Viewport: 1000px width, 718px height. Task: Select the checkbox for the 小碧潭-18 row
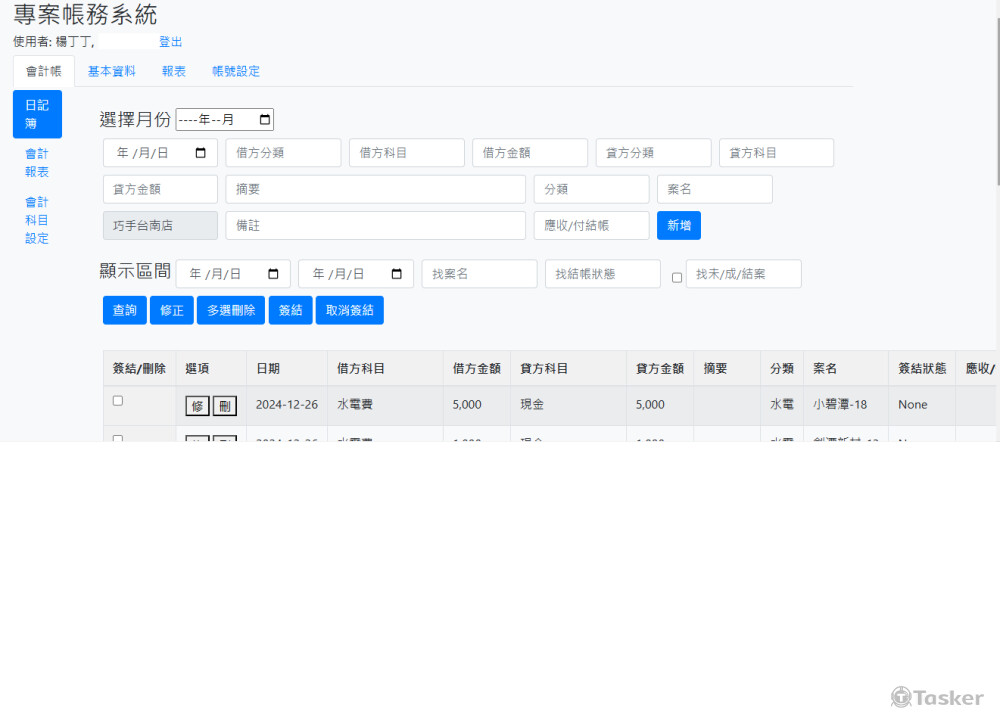117,400
